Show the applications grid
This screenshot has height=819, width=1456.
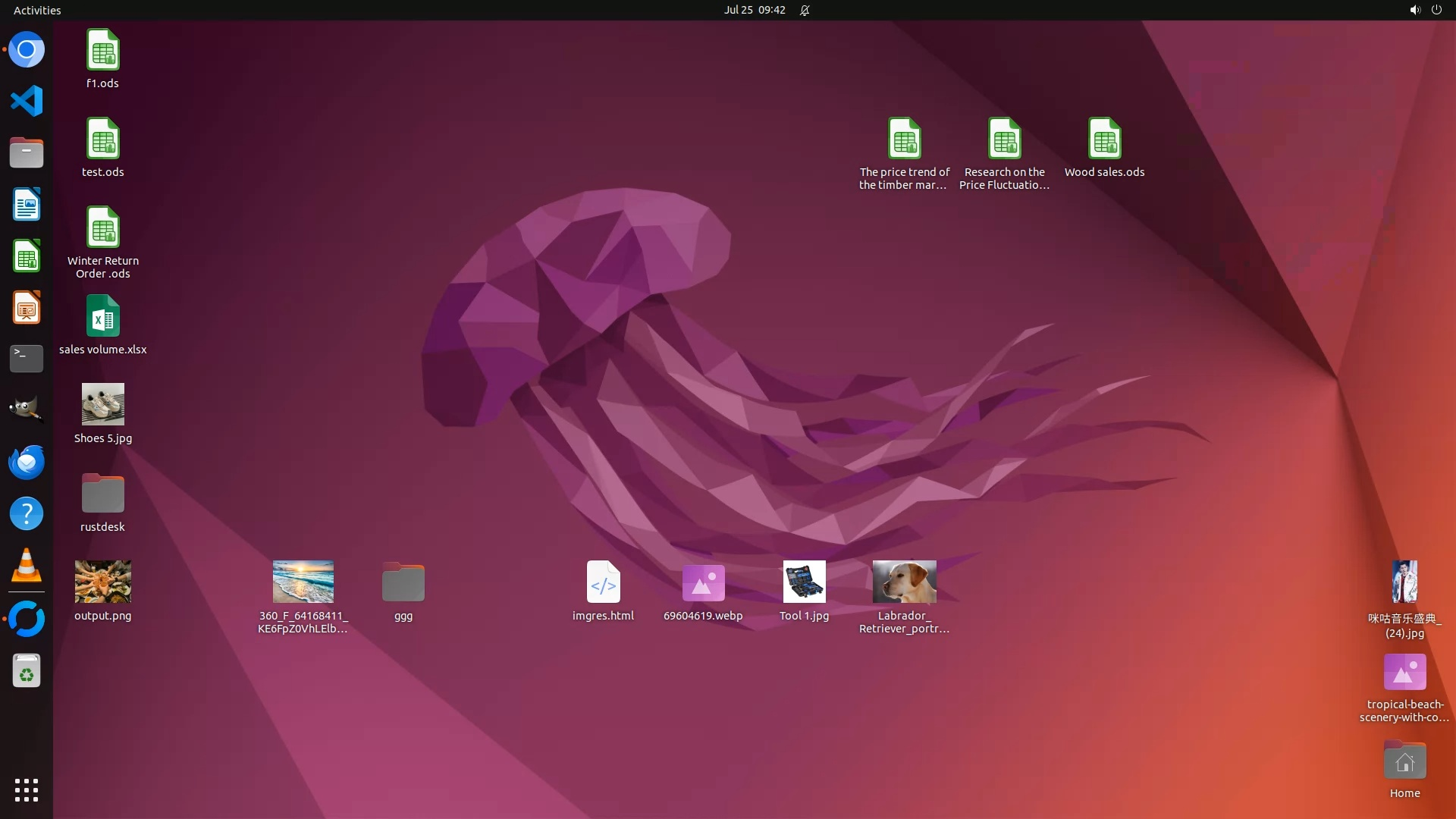click(x=27, y=789)
